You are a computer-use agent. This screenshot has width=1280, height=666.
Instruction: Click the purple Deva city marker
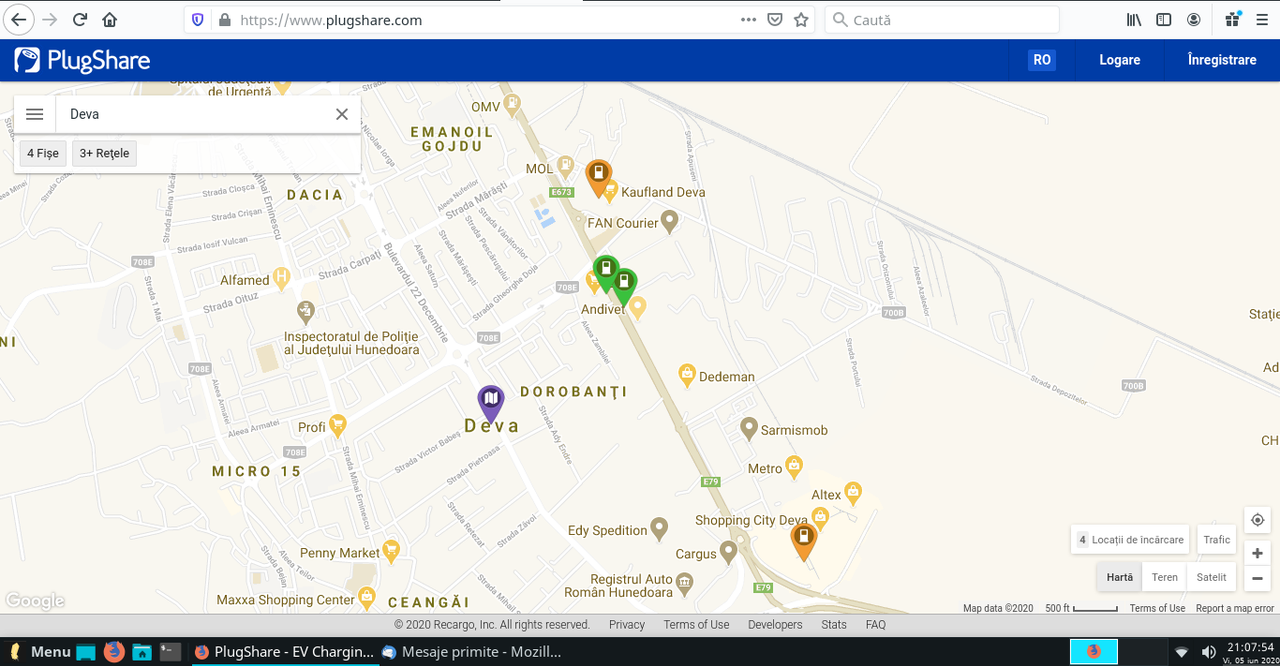tap(490, 403)
